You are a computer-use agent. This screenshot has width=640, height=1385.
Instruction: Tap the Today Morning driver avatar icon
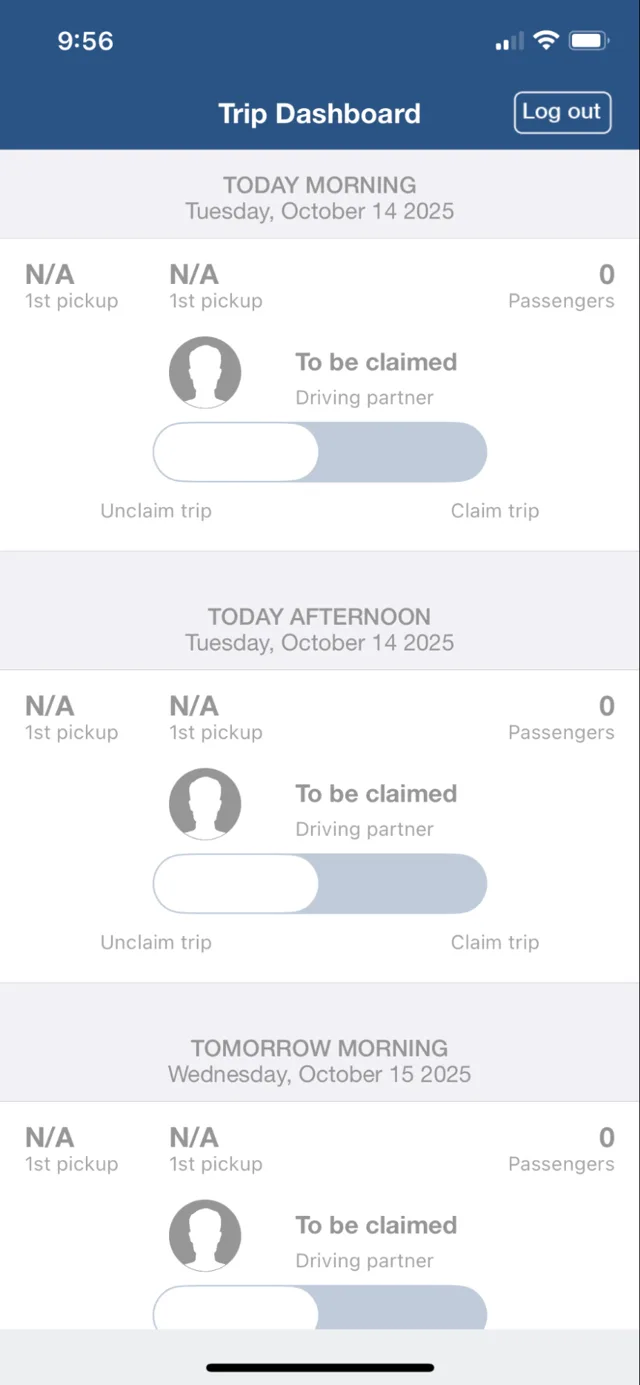(x=205, y=372)
